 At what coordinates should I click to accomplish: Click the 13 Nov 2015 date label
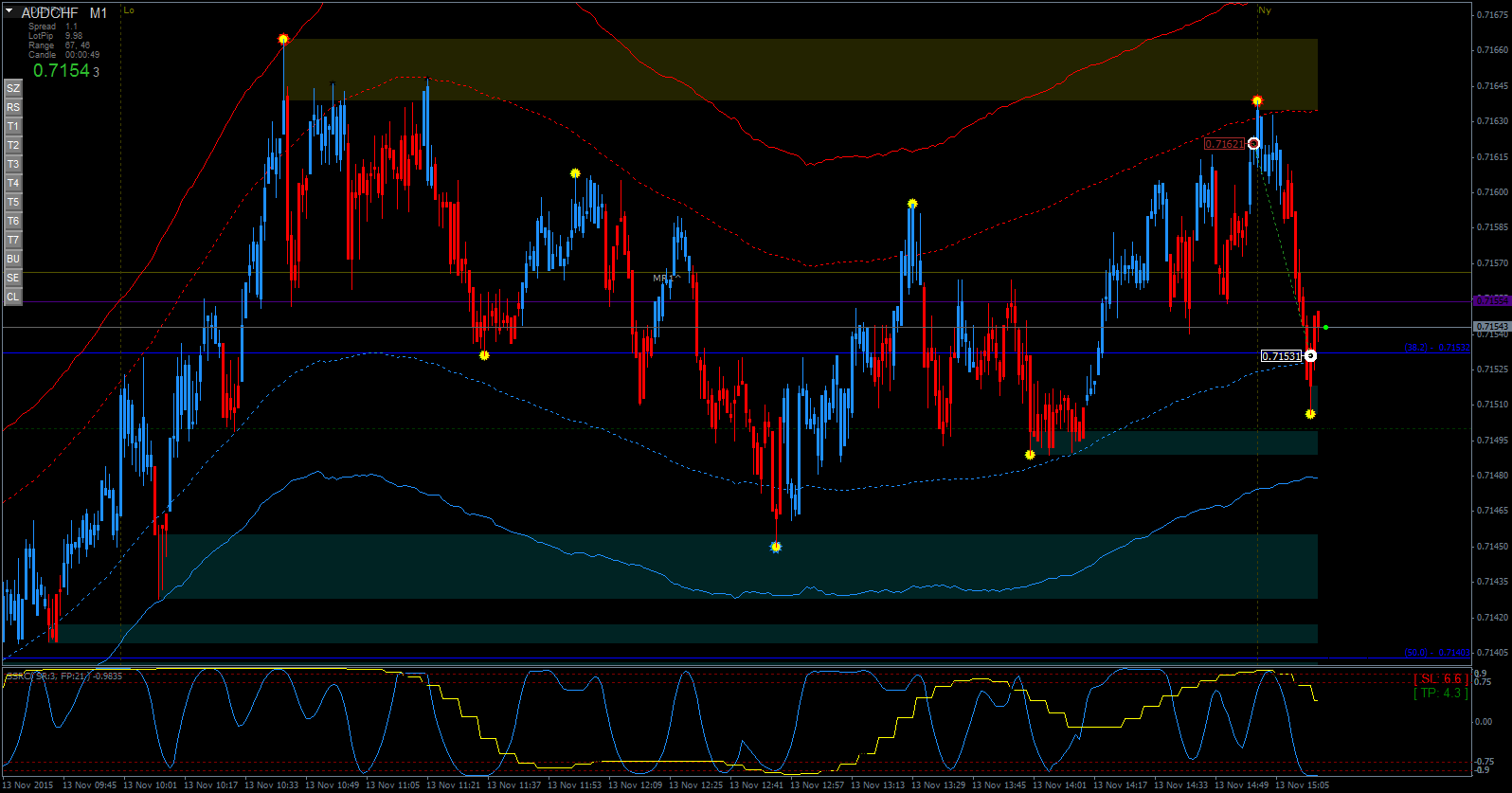[x=27, y=784]
